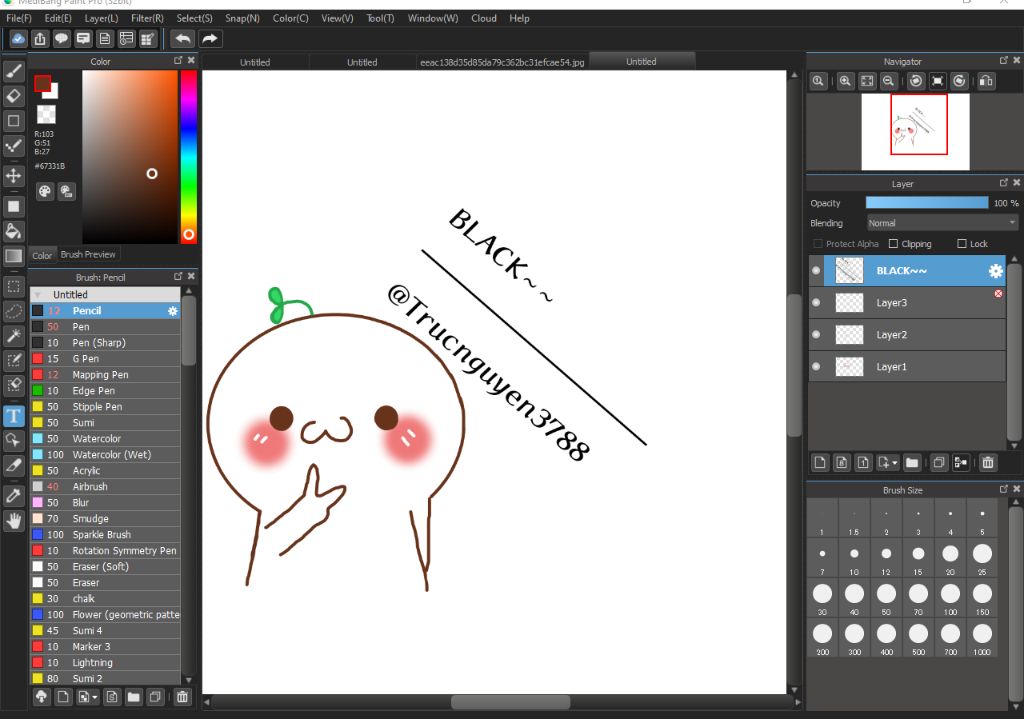
Task: Open Pencil brush settings gear
Action: click(x=172, y=311)
